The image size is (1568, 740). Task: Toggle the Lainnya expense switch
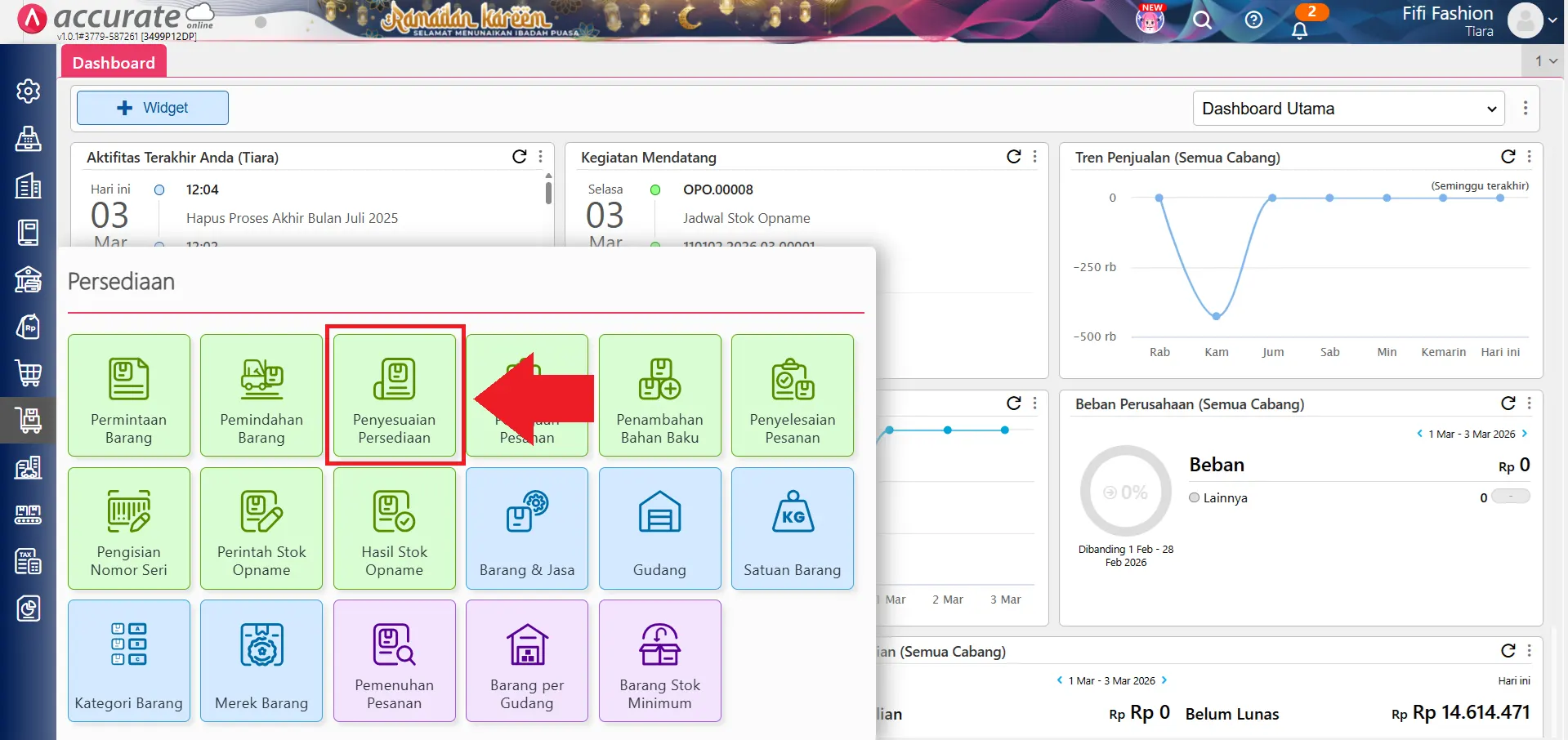(1510, 497)
